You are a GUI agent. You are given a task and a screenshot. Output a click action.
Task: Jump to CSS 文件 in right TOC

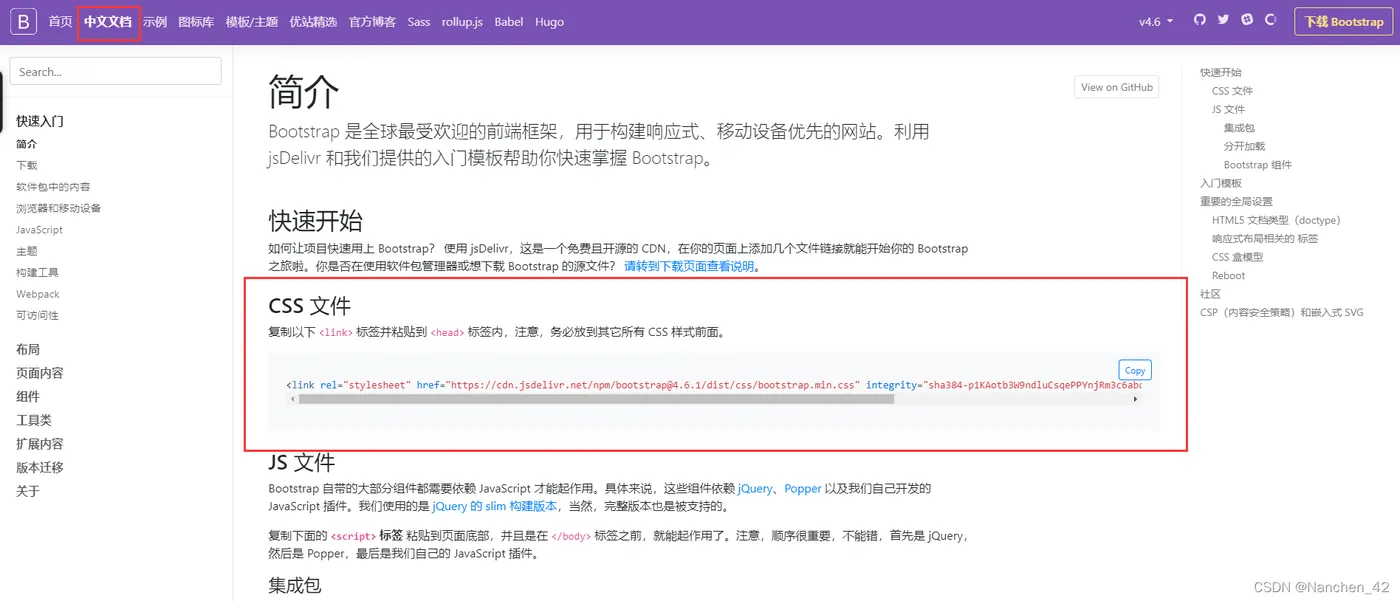(x=1232, y=91)
